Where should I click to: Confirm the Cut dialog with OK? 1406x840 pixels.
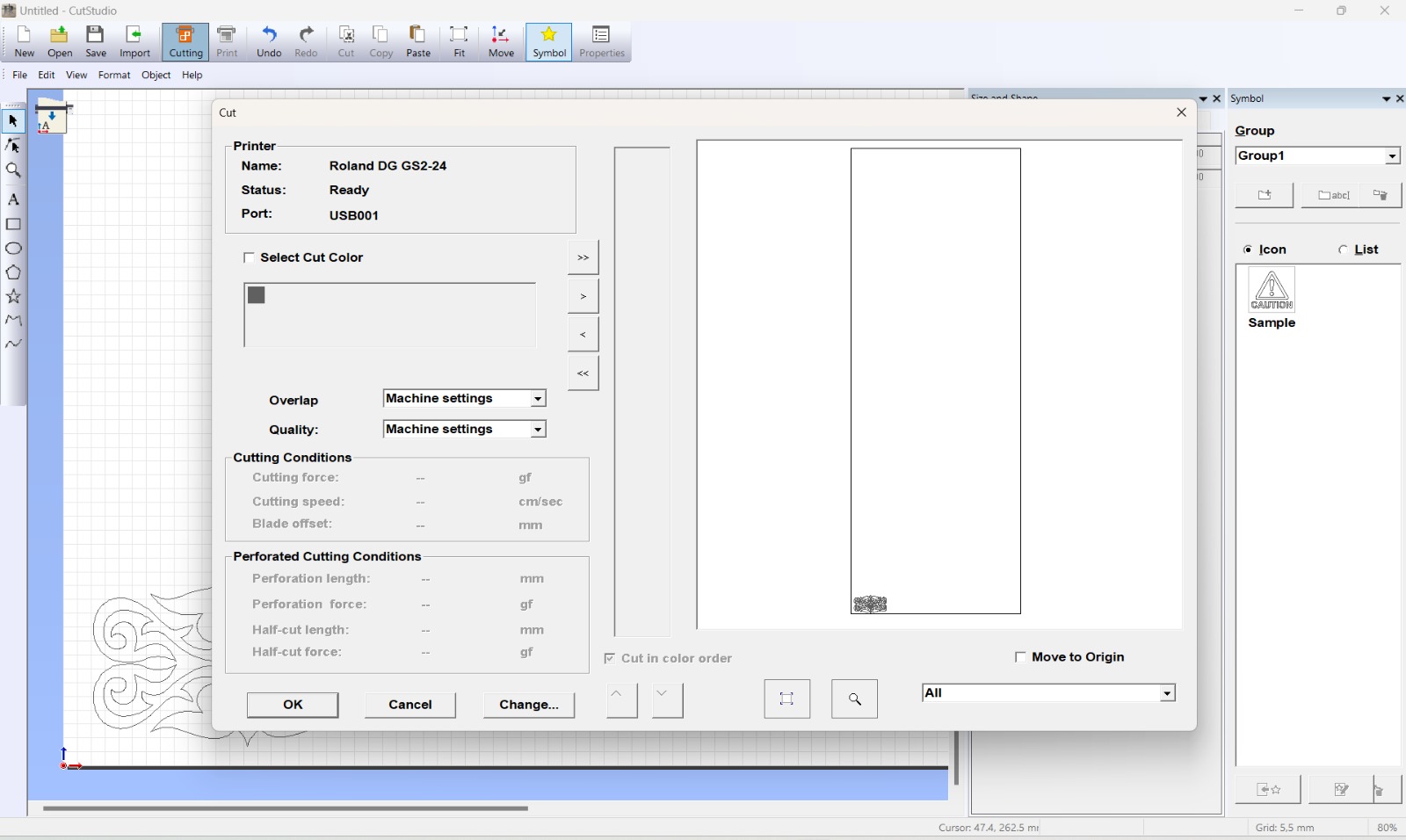click(293, 705)
